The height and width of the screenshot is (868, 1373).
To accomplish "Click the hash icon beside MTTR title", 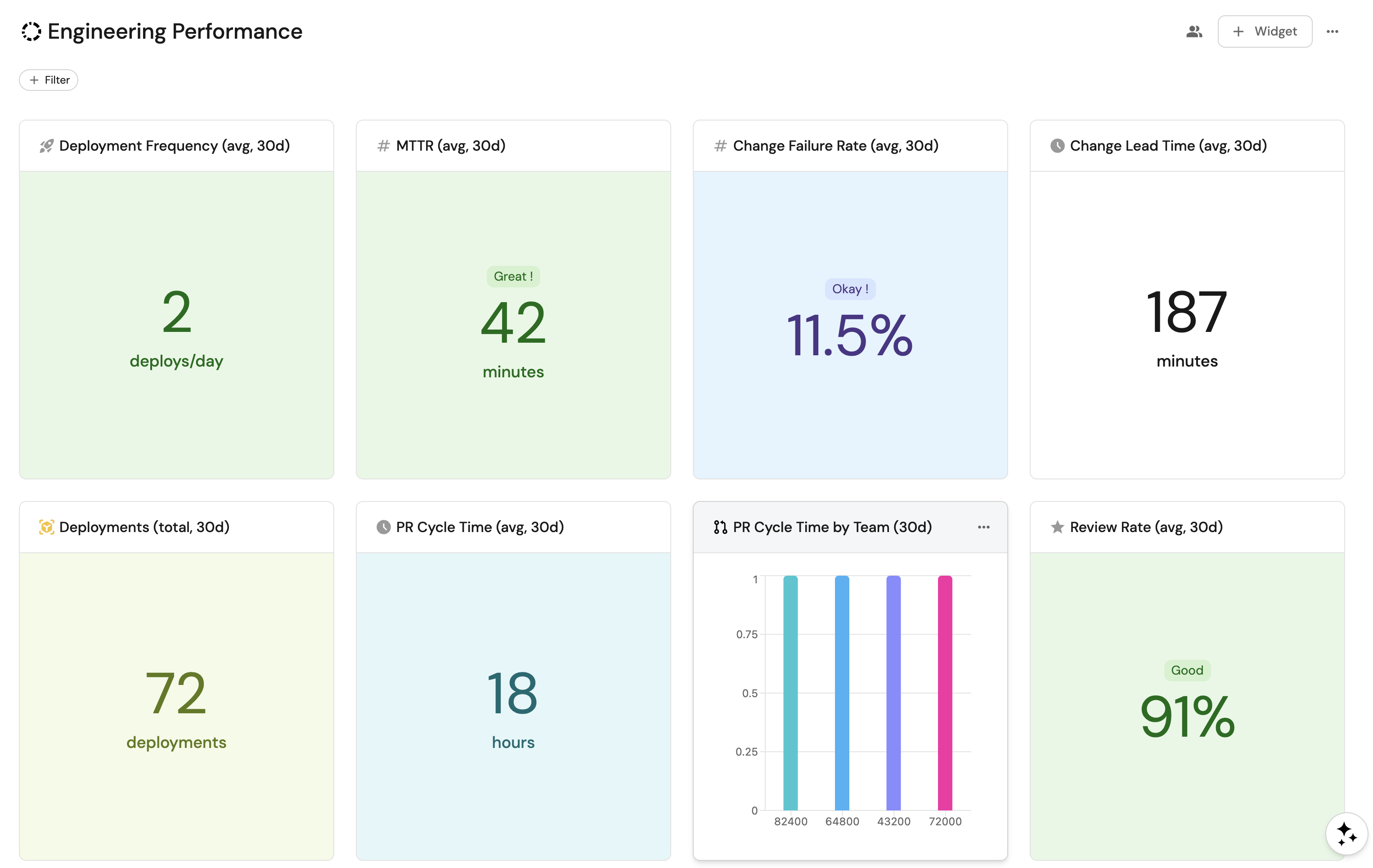I will point(383,146).
